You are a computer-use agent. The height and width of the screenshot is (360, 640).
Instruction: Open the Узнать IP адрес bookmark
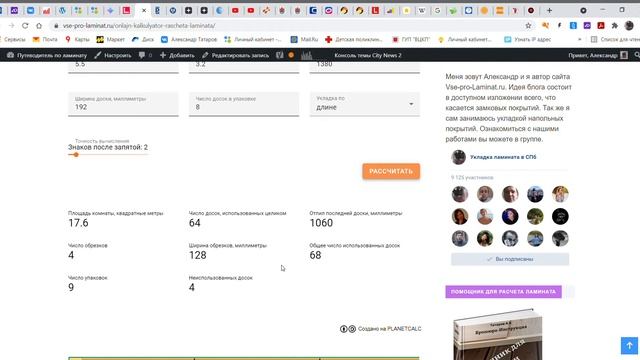tap(527, 40)
